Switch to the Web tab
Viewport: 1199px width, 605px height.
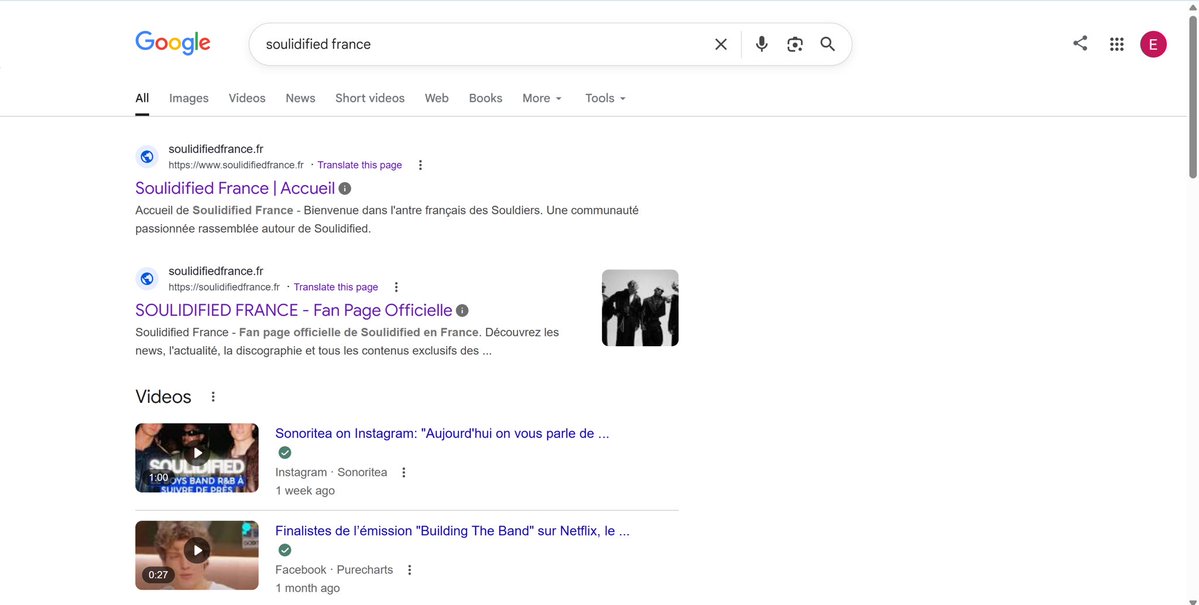point(437,98)
